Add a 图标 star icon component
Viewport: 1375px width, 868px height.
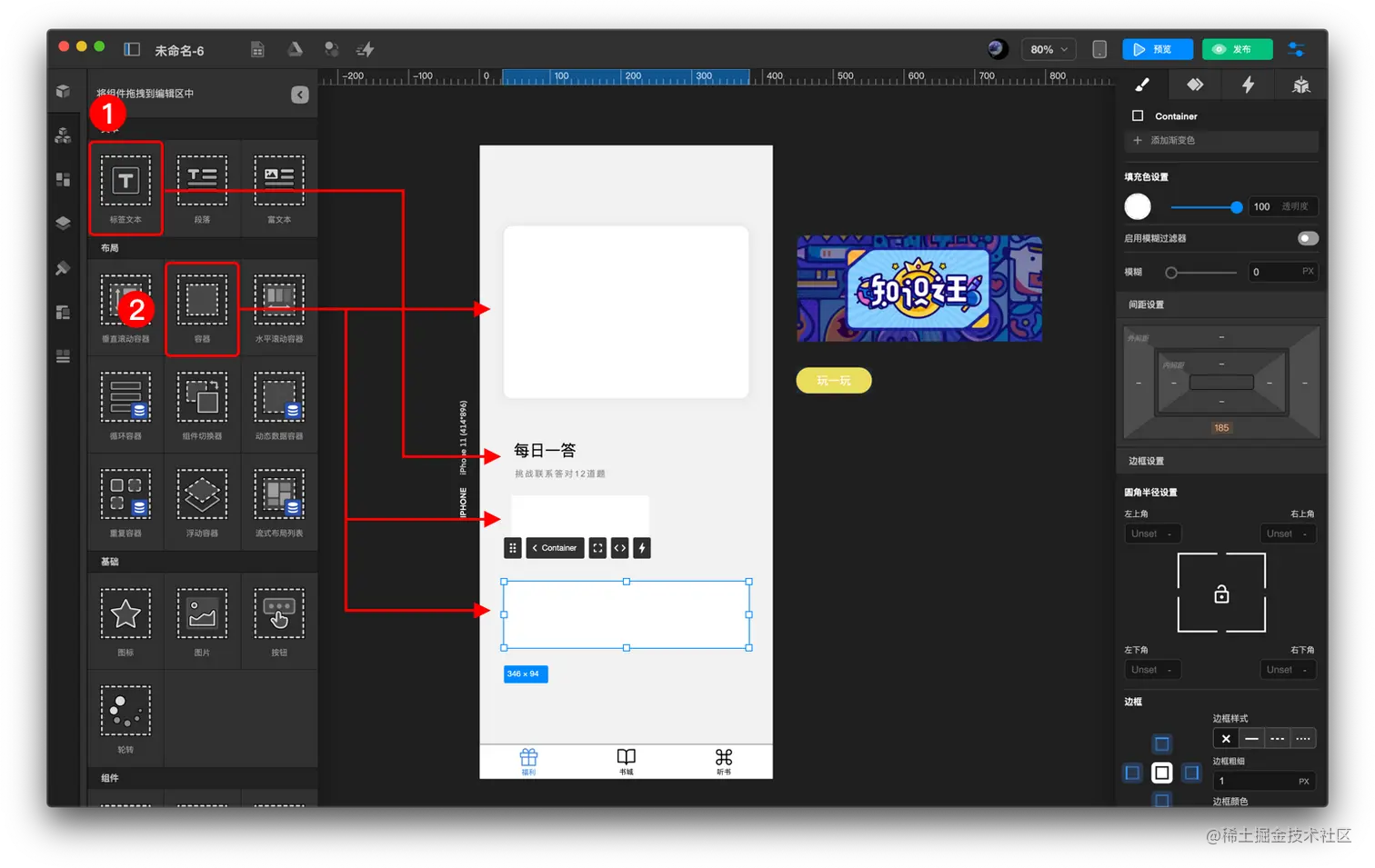pyautogui.click(x=125, y=622)
